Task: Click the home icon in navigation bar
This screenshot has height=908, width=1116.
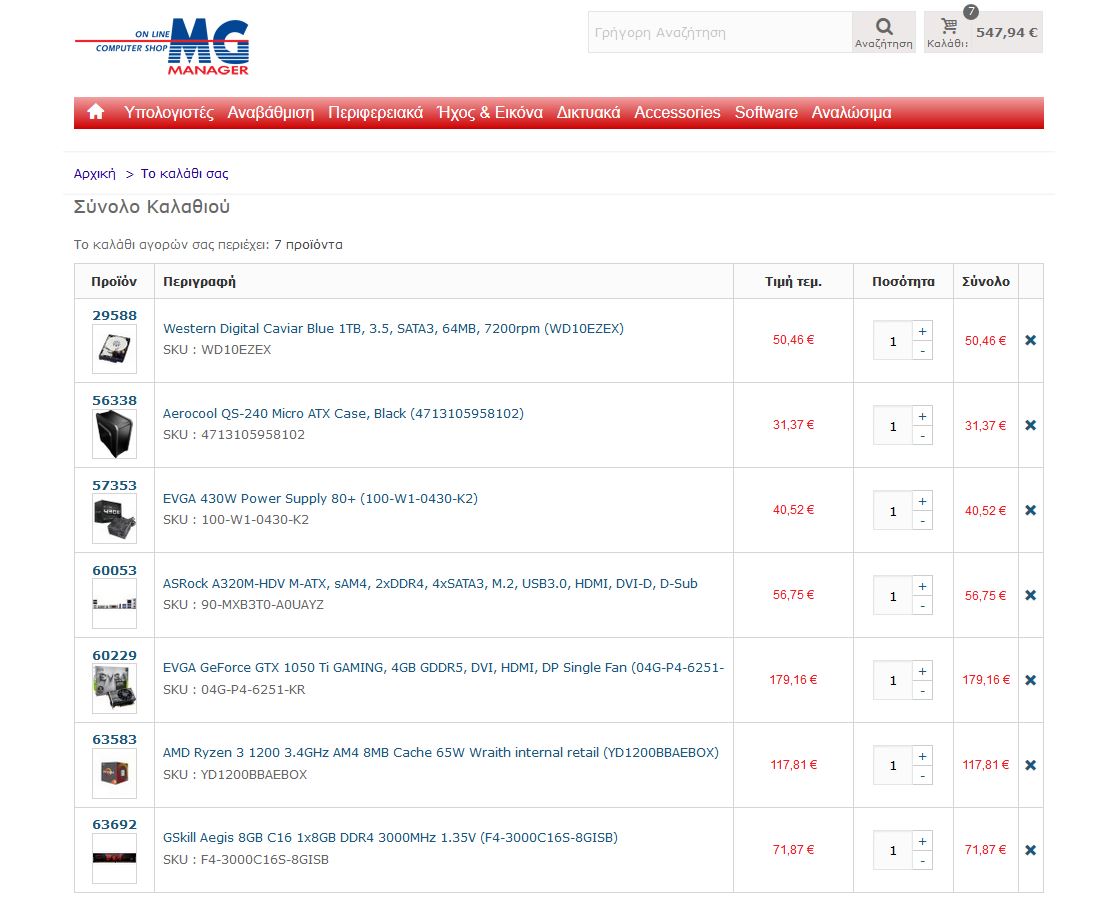Action: click(95, 112)
